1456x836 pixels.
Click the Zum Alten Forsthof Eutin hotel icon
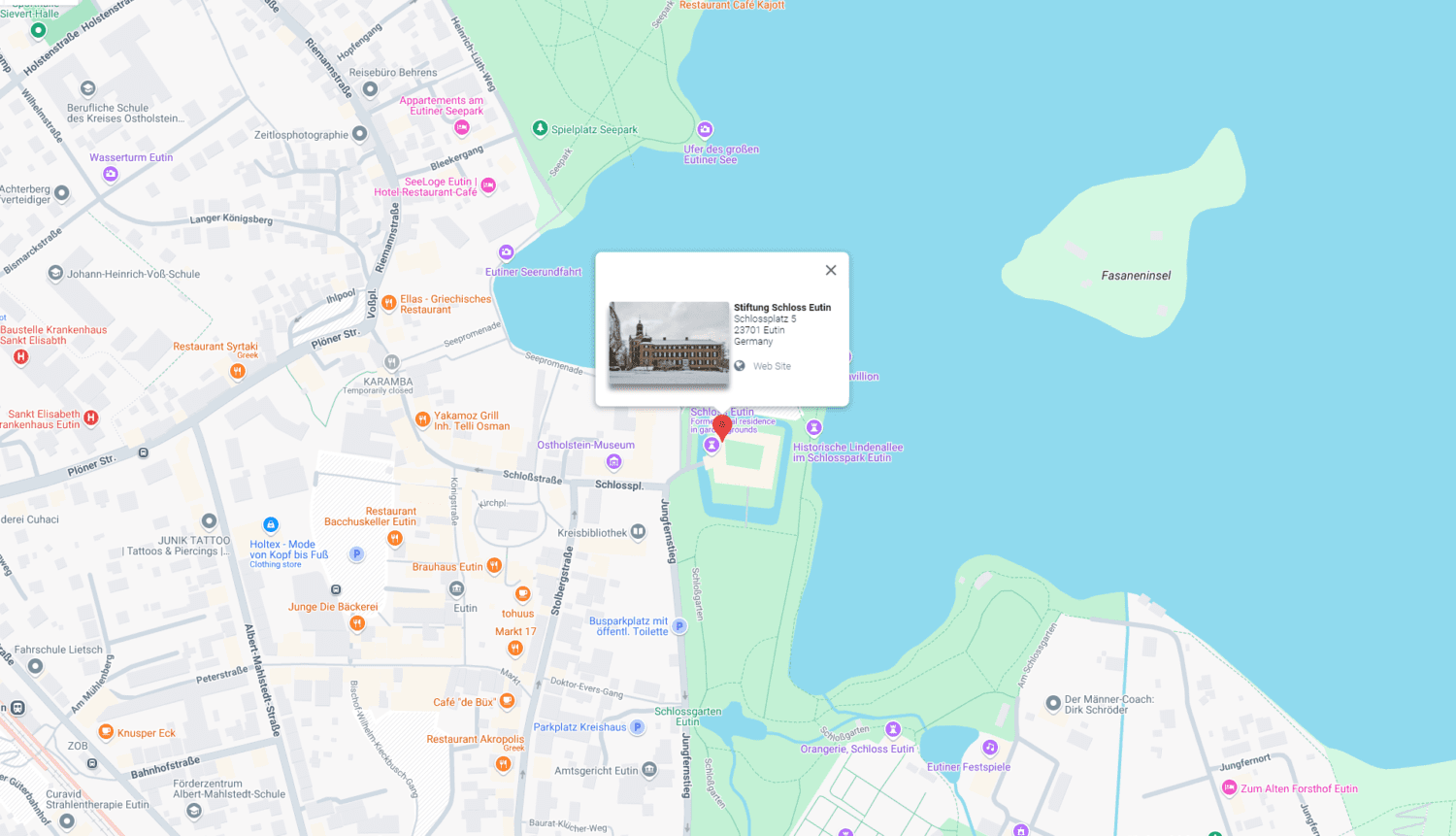1229,787
